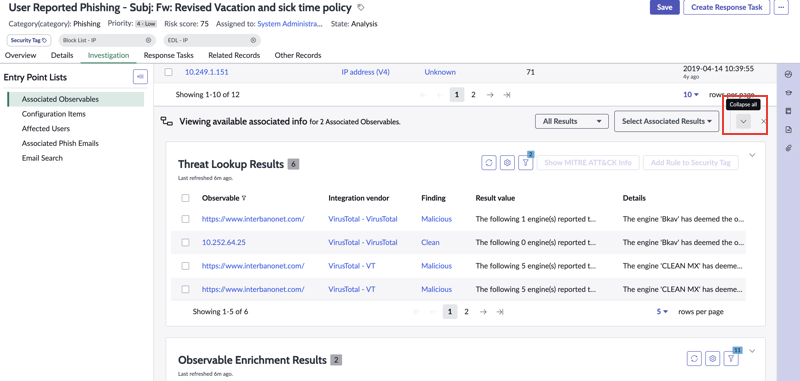Open the paperclip attachments icon in sidebar
This screenshot has width=800, height=381.
pyautogui.click(x=788, y=148)
